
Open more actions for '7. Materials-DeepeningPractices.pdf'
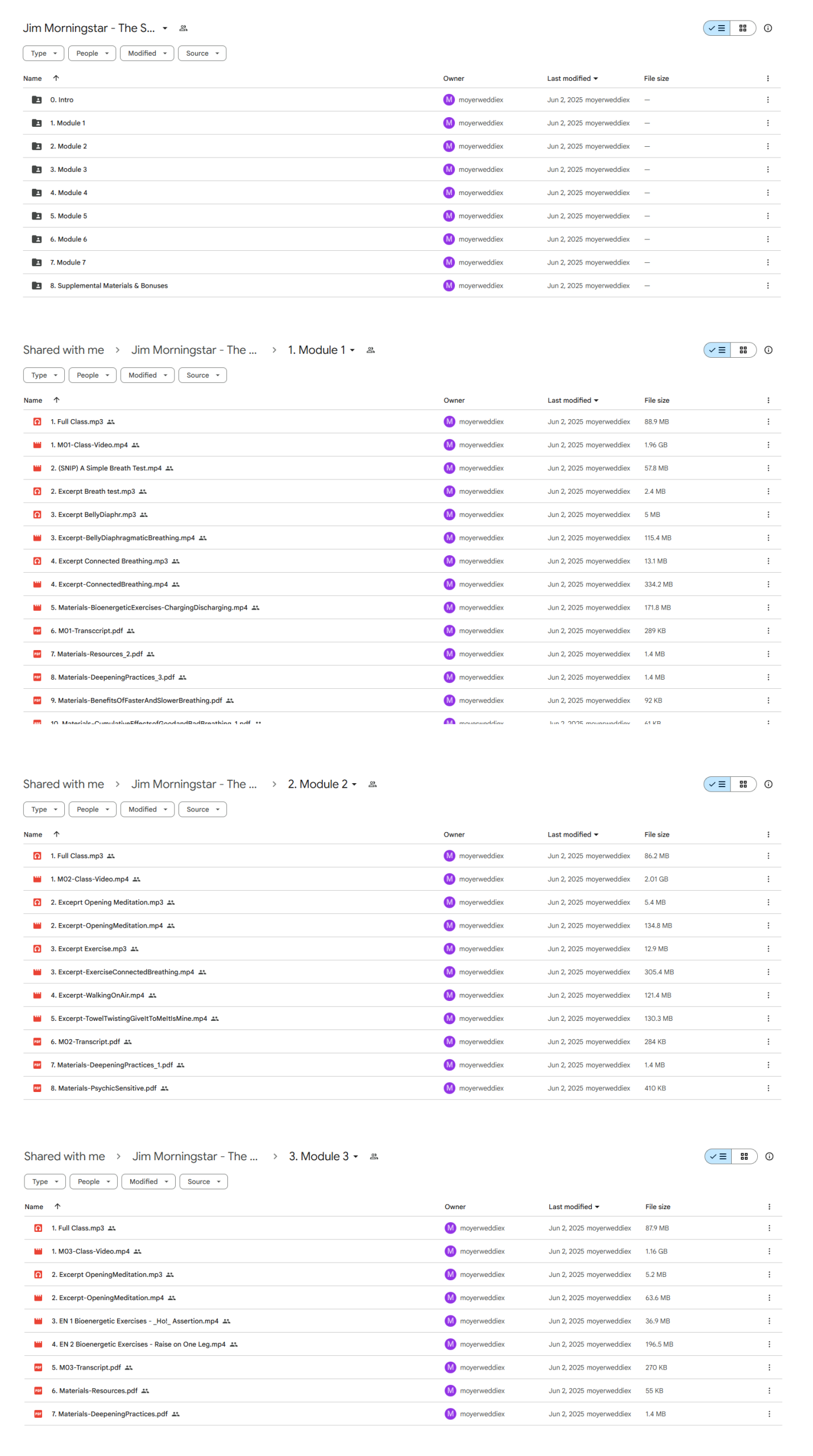769,1413
